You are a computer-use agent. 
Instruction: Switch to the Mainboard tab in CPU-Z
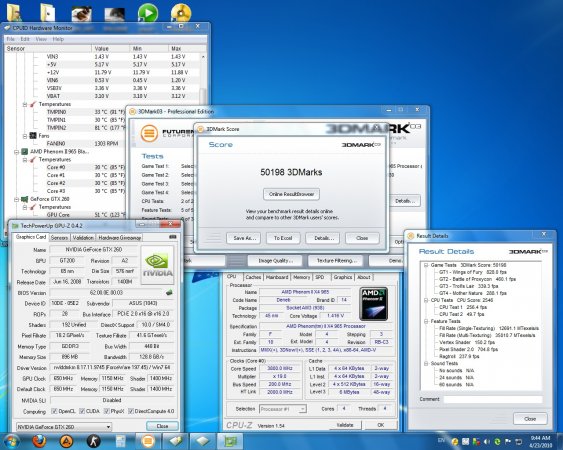click(x=277, y=277)
